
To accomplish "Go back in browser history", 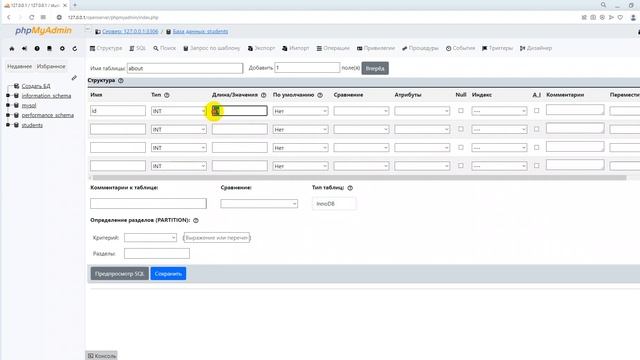I will tap(9, 18).
